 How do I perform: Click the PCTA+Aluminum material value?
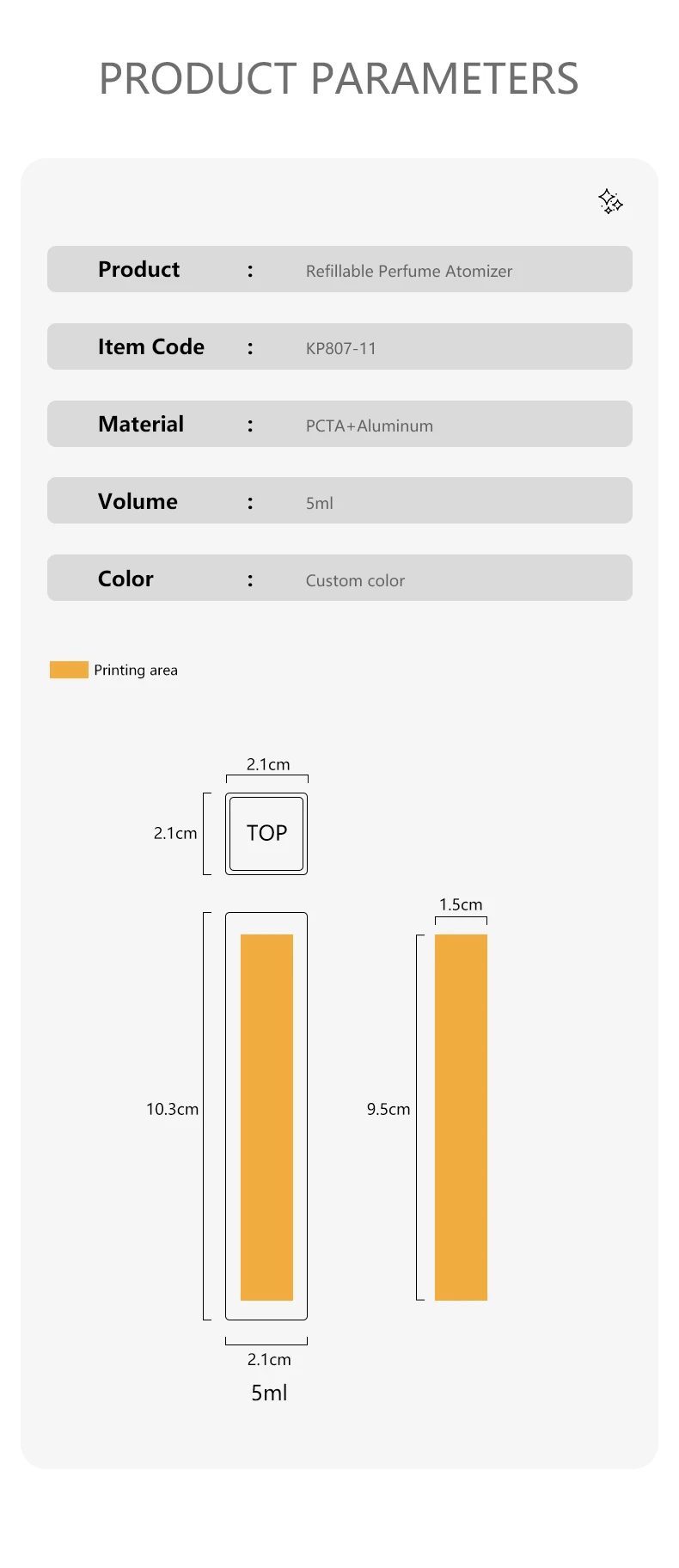pyautogui.click(x=370, y=426)
